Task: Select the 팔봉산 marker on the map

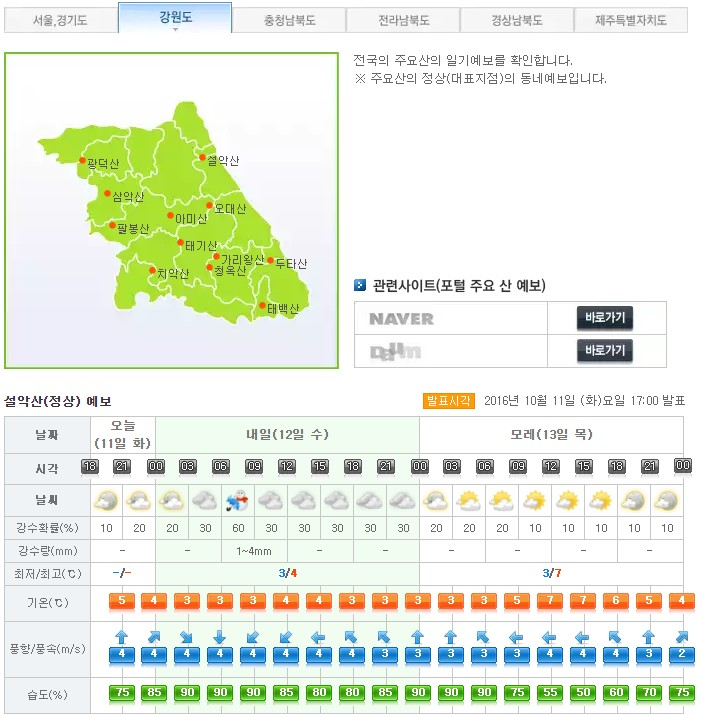Action: [112, 226]
